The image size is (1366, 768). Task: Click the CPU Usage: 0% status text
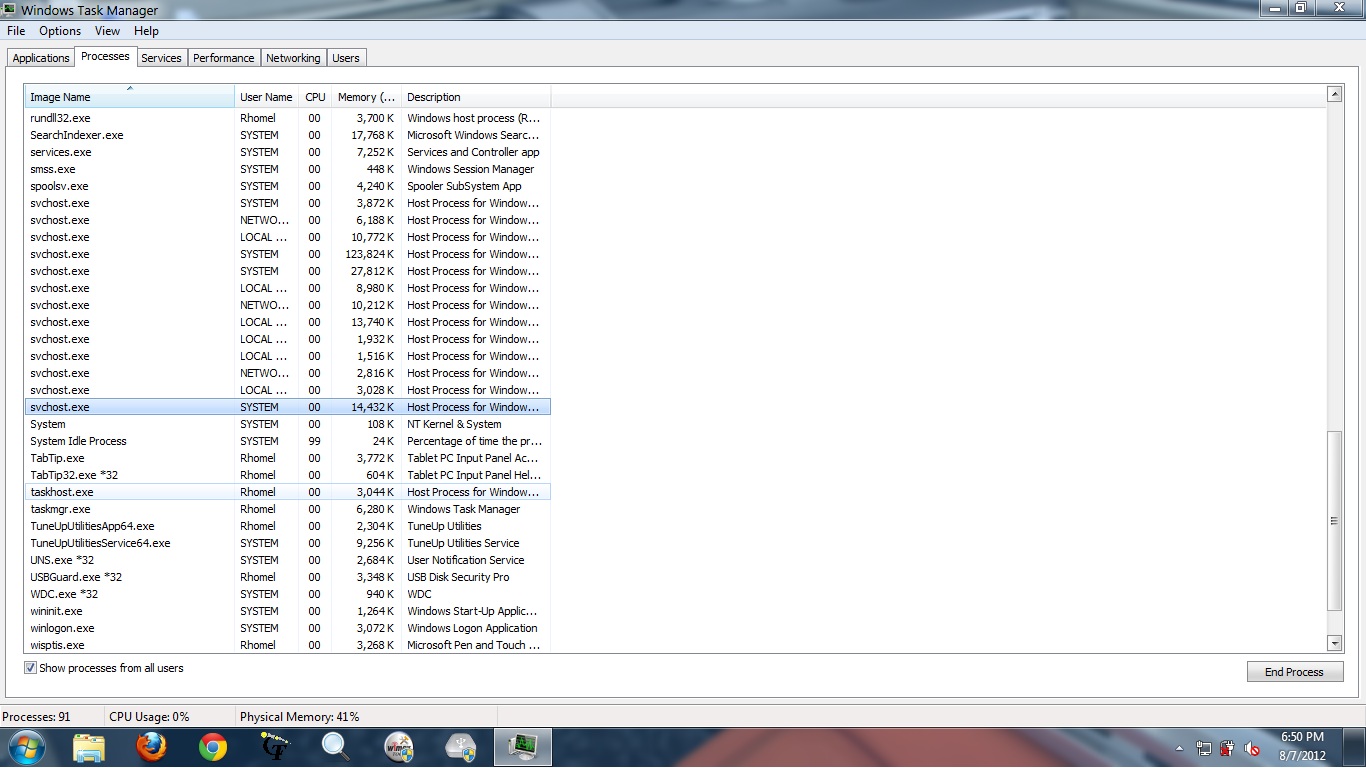click(x=149, y=717)
